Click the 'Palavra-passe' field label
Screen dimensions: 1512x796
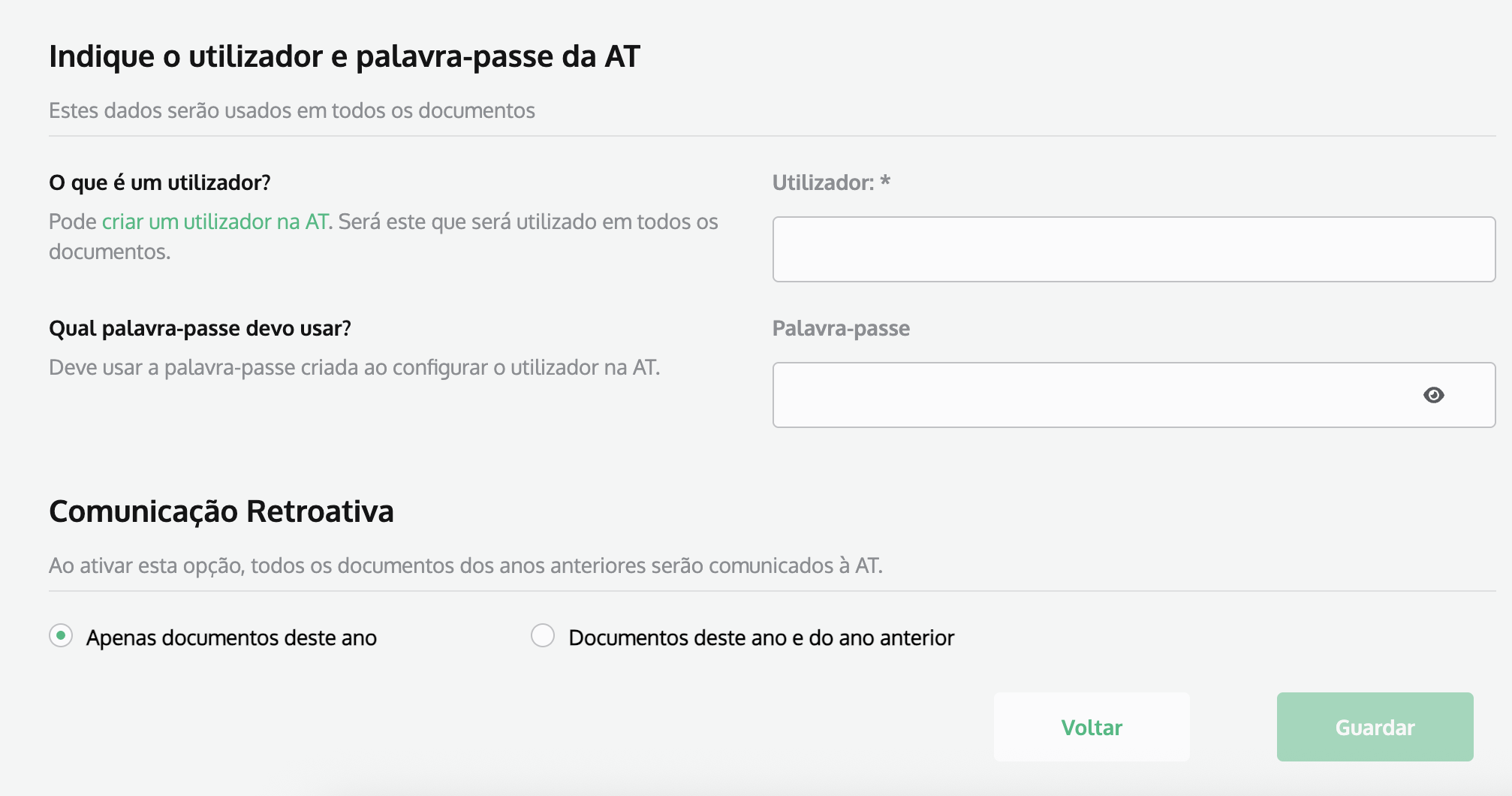841,328
